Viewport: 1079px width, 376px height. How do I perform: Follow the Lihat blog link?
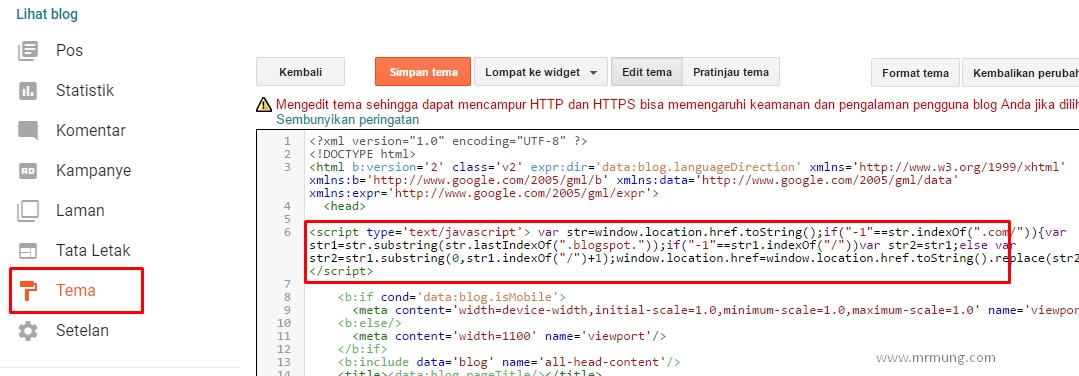47,14
